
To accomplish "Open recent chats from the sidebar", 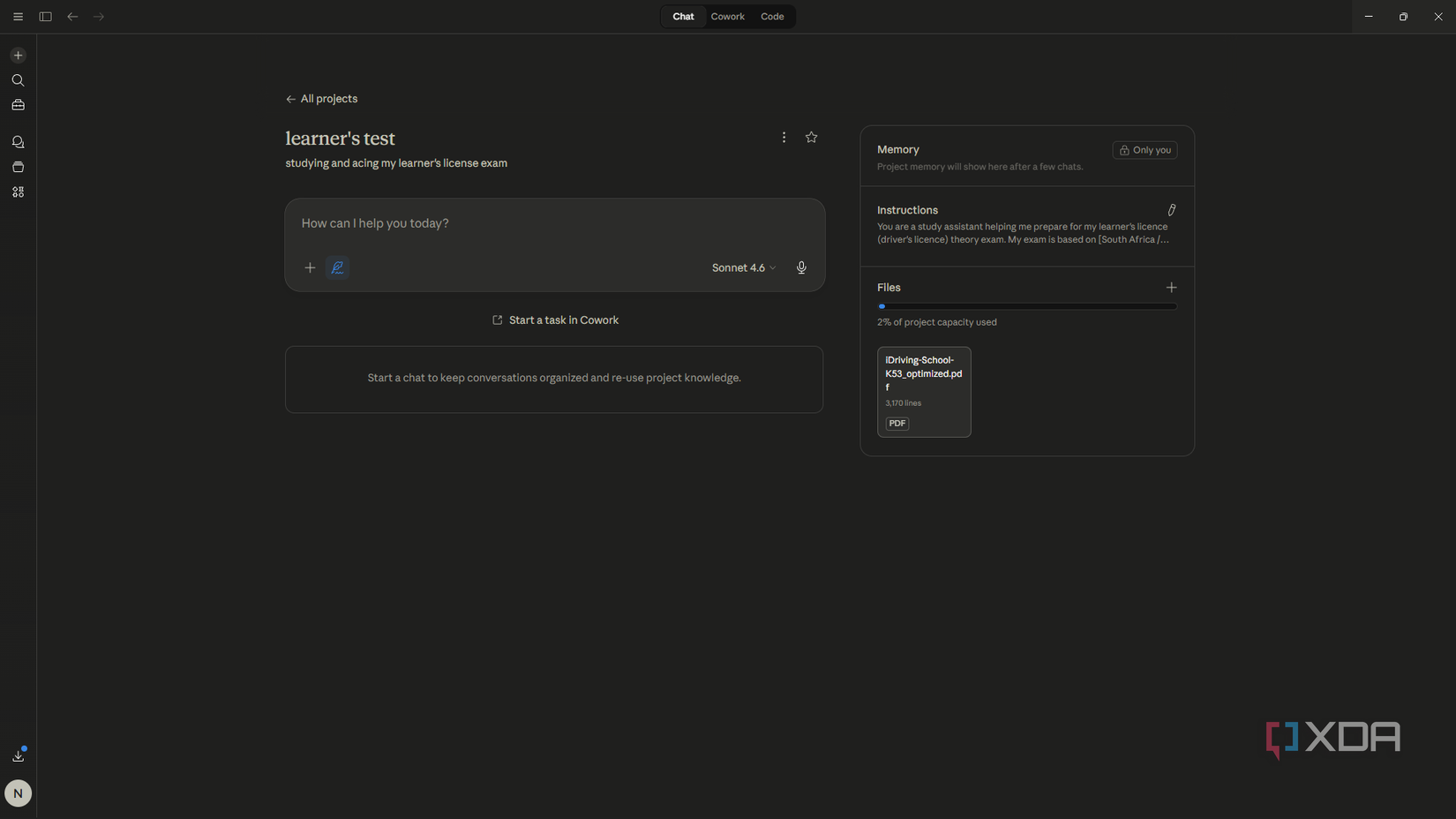I will (x=18, y=141).
